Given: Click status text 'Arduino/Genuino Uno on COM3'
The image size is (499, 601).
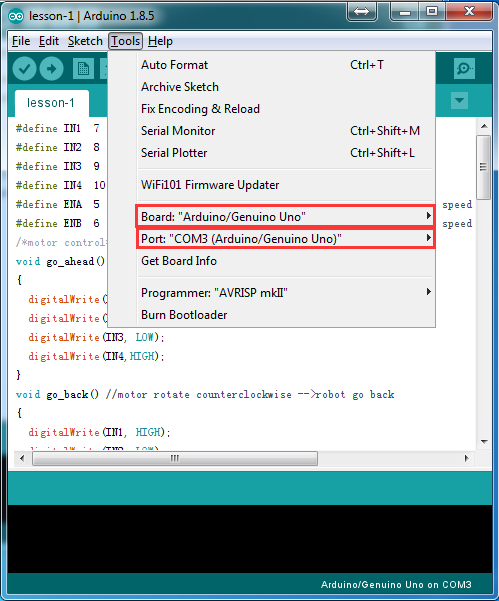Looking at the screenshot, I should pyautogui.click(x=396, y=585).
